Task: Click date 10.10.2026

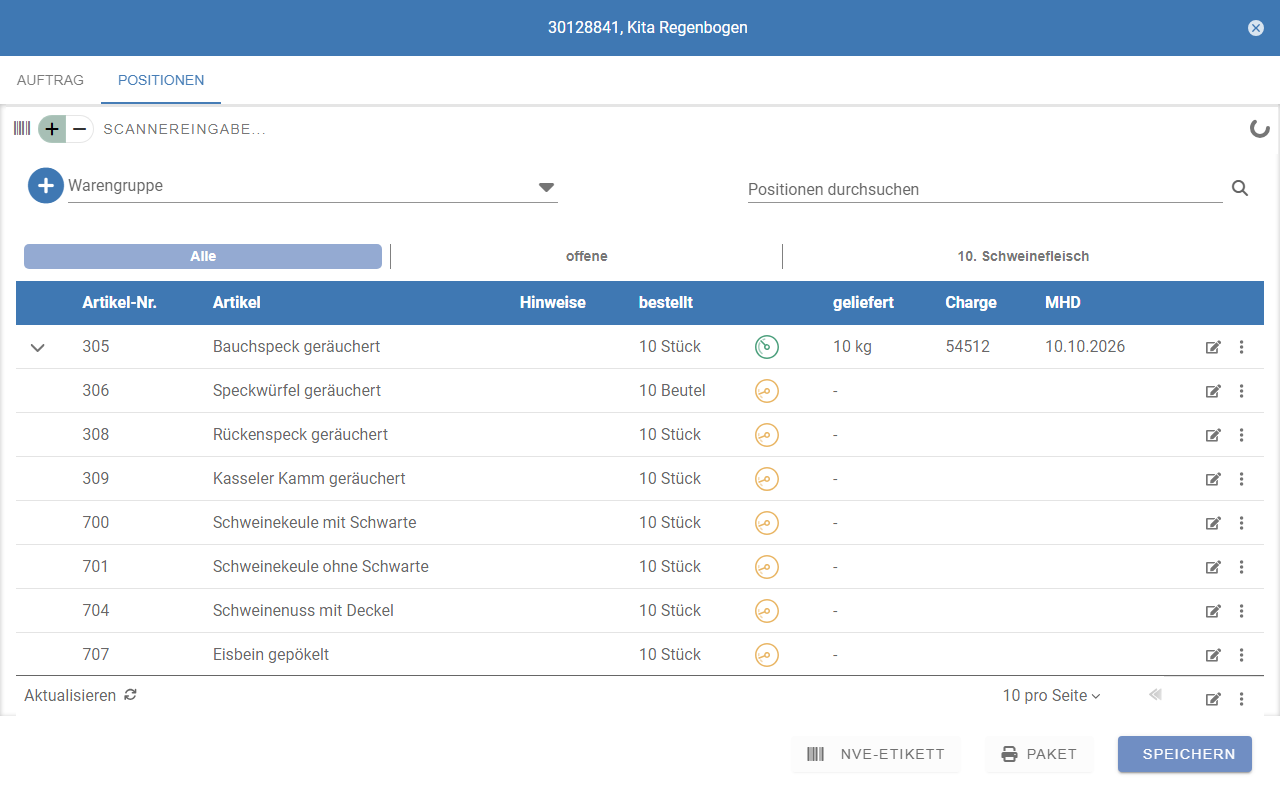Action: point(1085,347)
